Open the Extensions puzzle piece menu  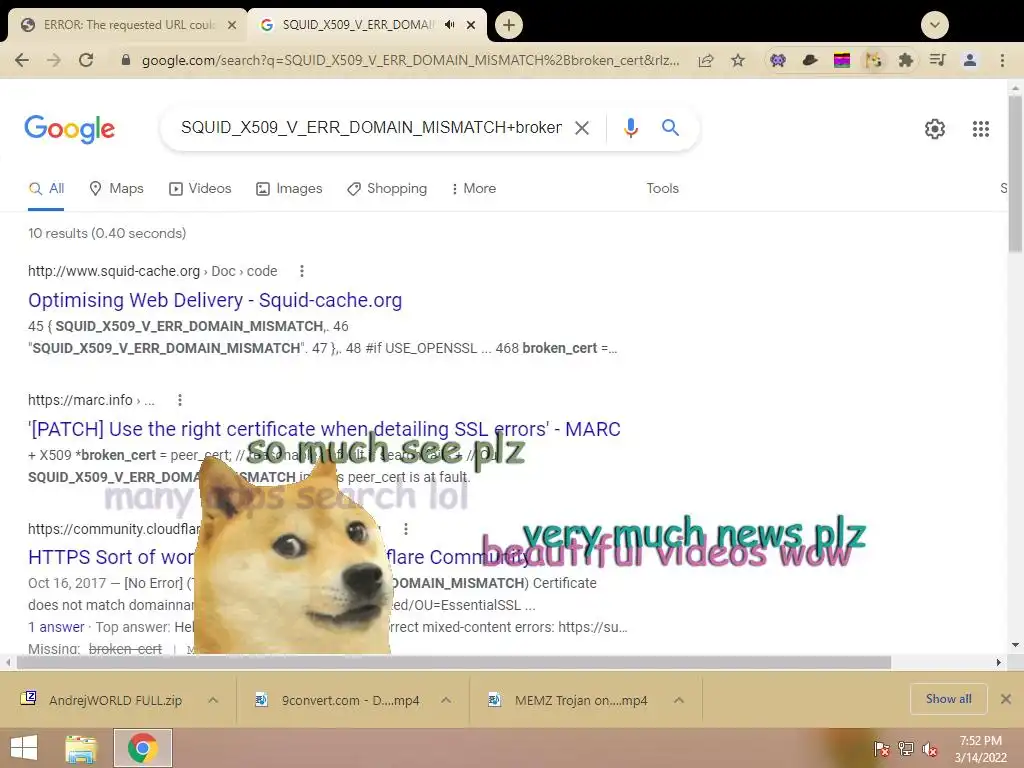pos(906,61)
